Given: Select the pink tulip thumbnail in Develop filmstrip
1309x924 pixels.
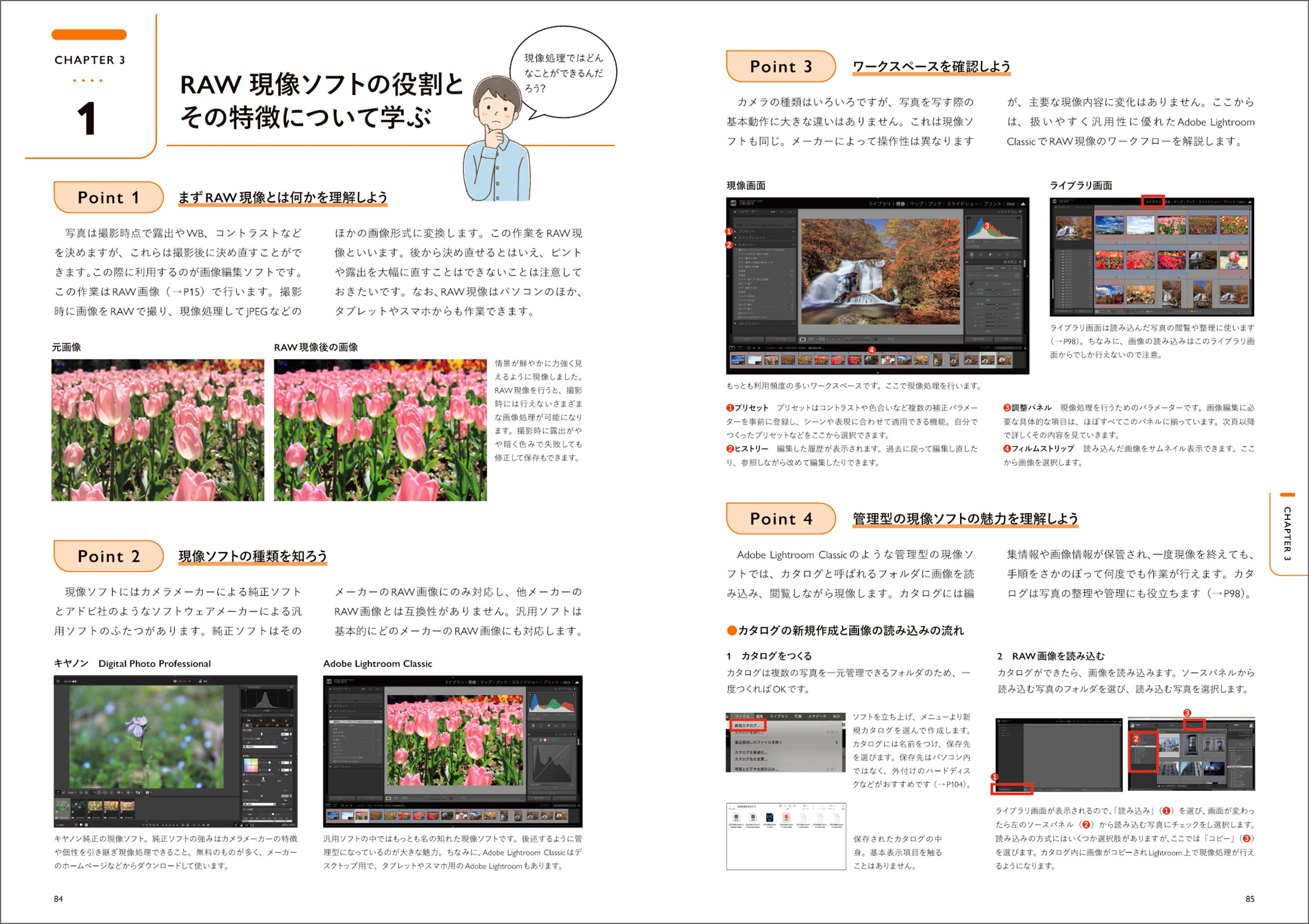Looking at the screenshot, I should (771, 360).
